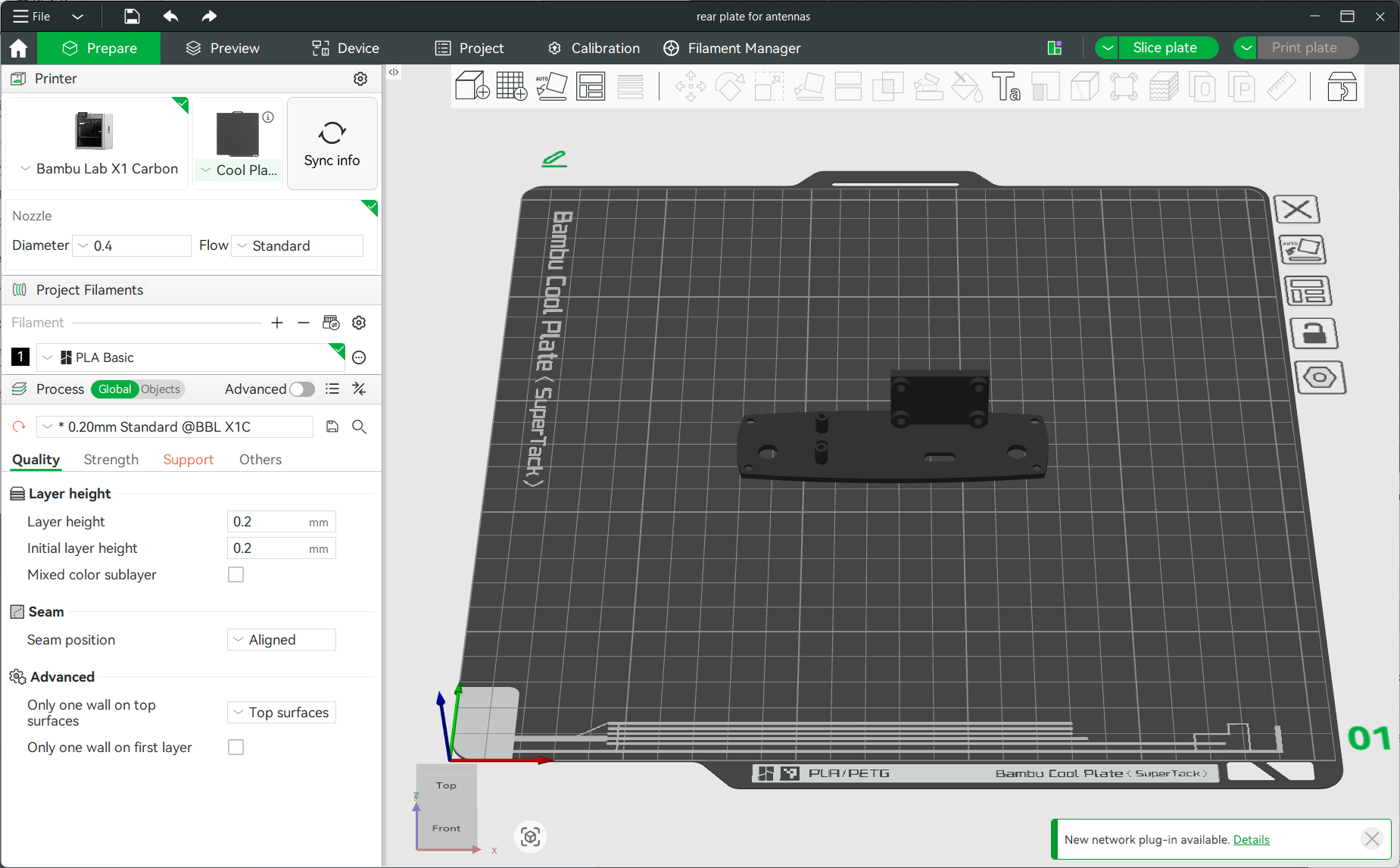The width and height of the screenshot is (1400, 868).
Task: Switch to the Preview tab
Action: click(223, 48)
